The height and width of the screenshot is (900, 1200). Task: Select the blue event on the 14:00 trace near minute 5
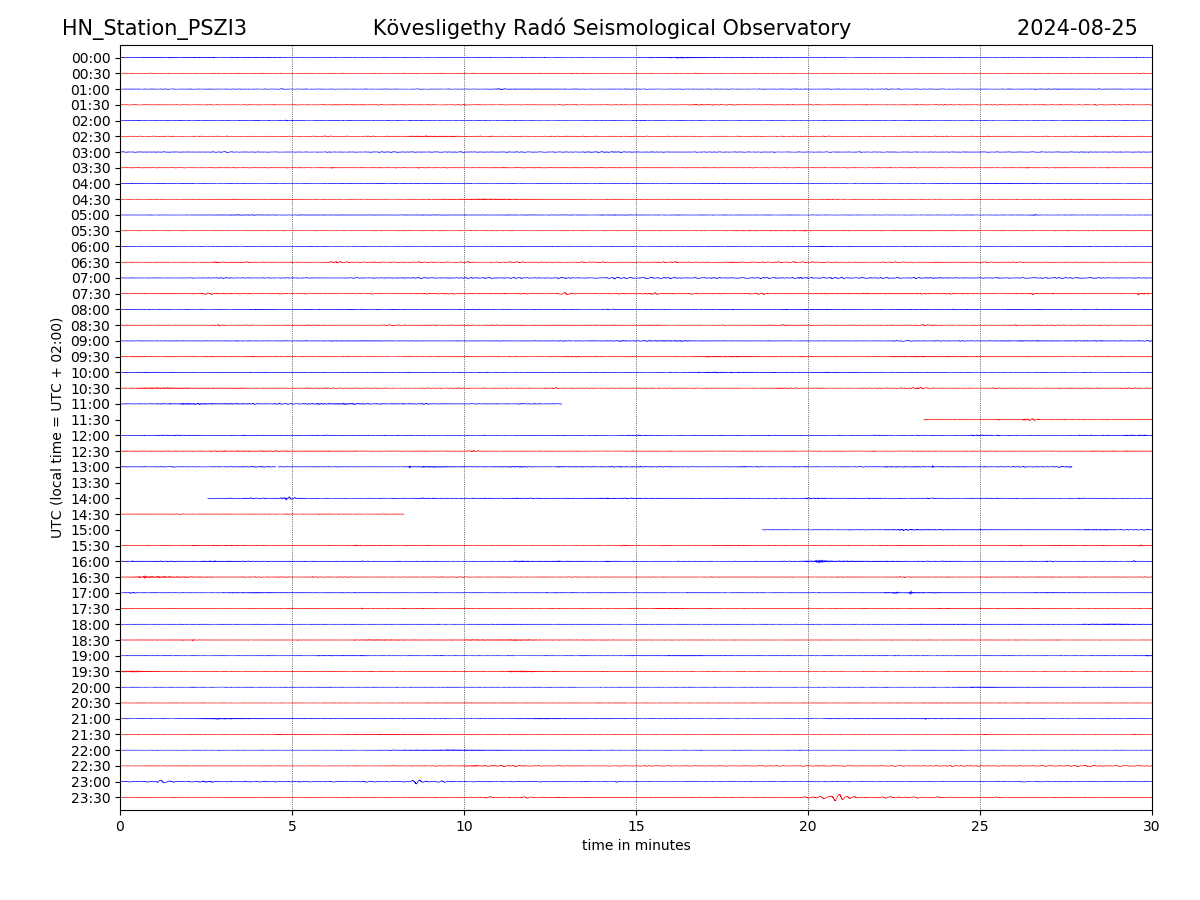coord(287,497)
